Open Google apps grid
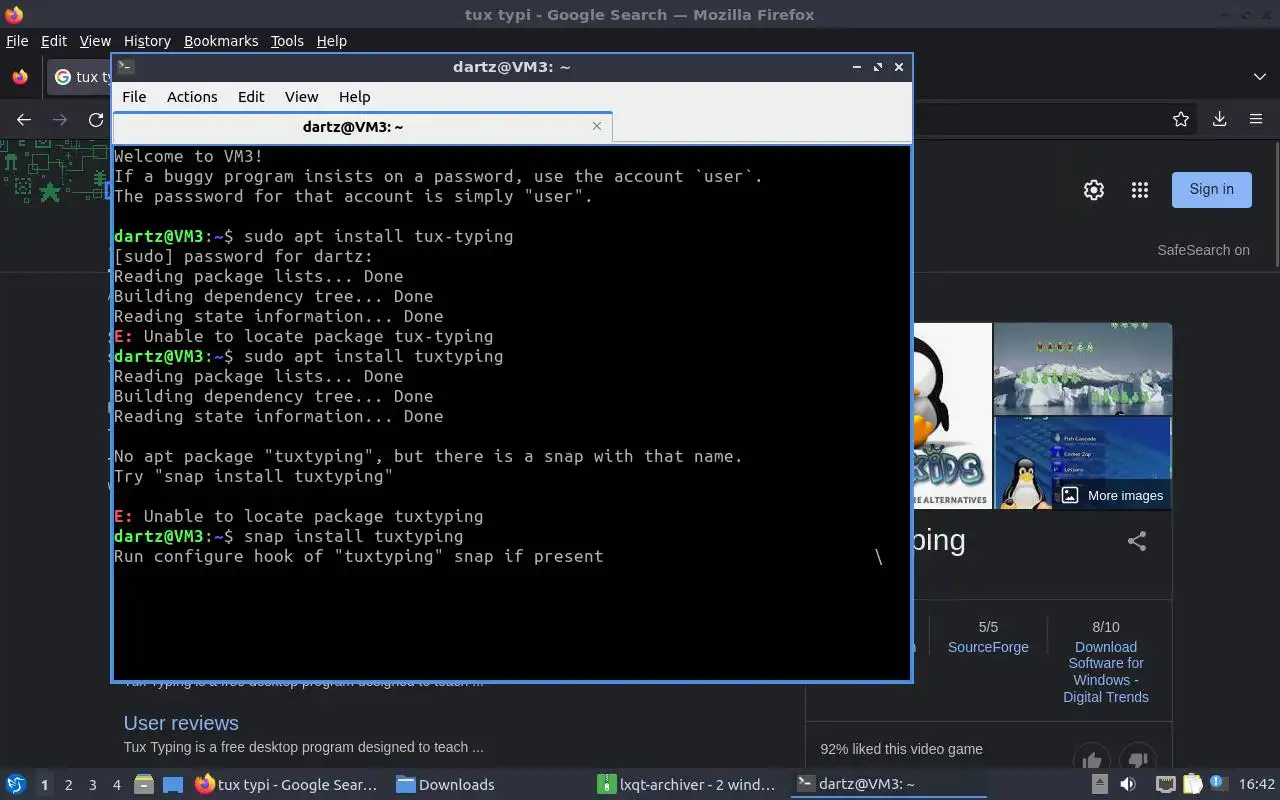1280x800 pixels. point(1139,190)
